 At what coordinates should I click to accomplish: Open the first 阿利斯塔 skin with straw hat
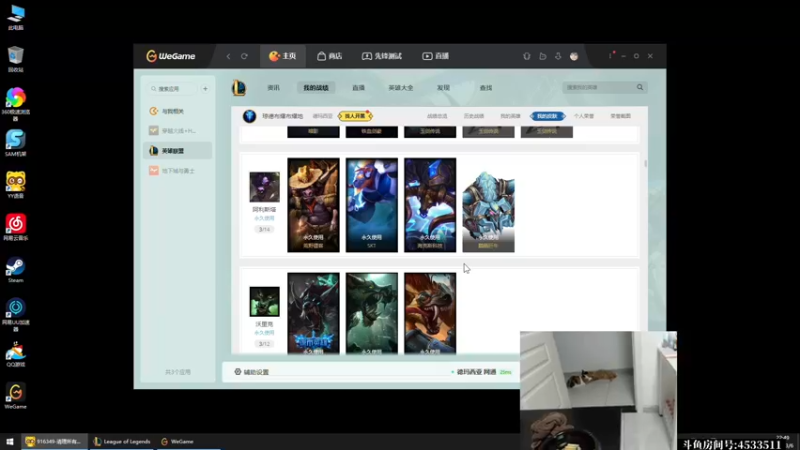pos(313,205)
